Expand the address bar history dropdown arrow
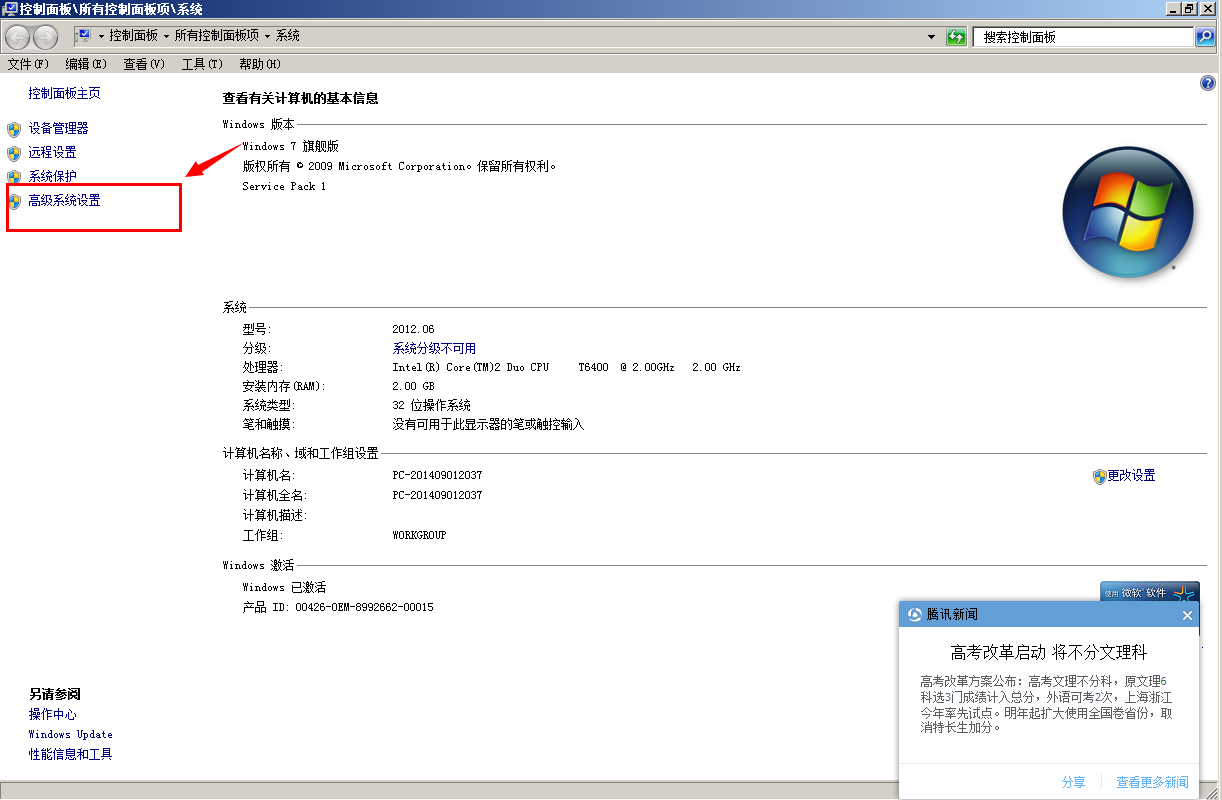Image resolution: width=1222 pixels, height=800 pixels. pyautogui.click(x=932, y=37)
